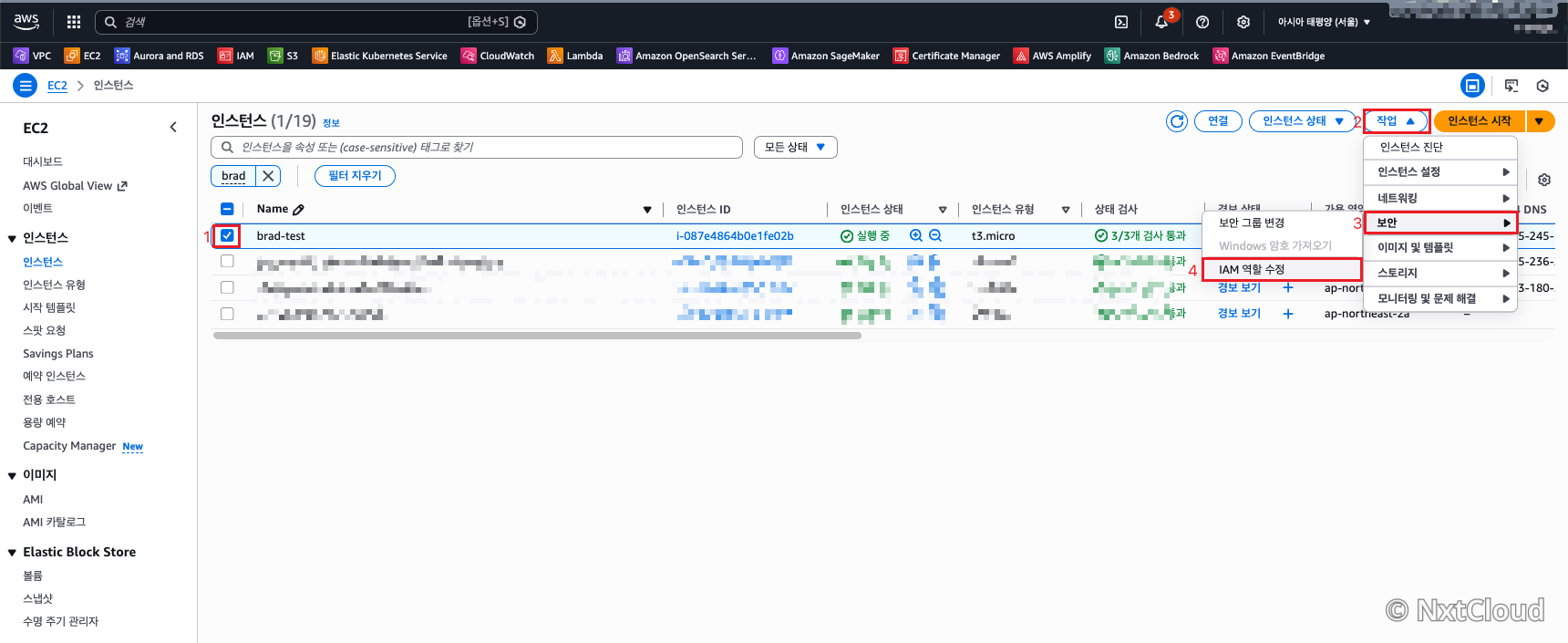Launch the CloudShell icon in top bar
Viewport: 1568px width, 643px height.
coord(1121,22)
